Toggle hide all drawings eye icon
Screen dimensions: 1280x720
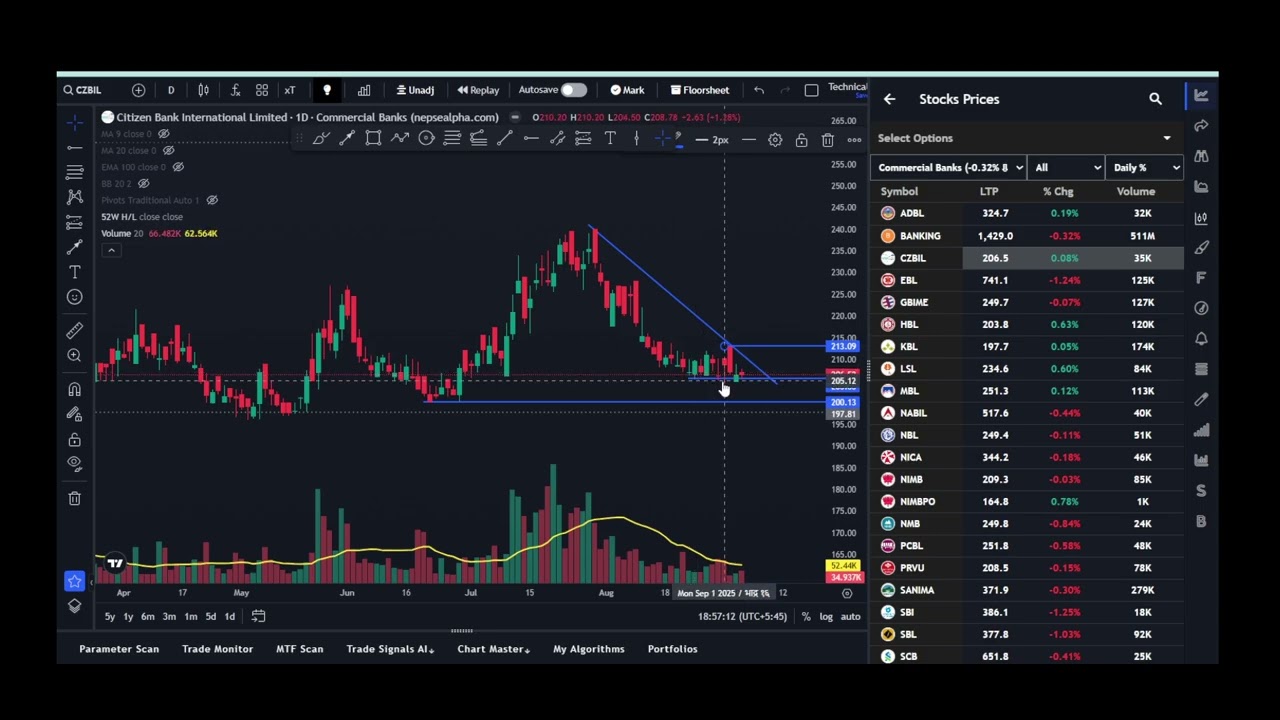75,464
